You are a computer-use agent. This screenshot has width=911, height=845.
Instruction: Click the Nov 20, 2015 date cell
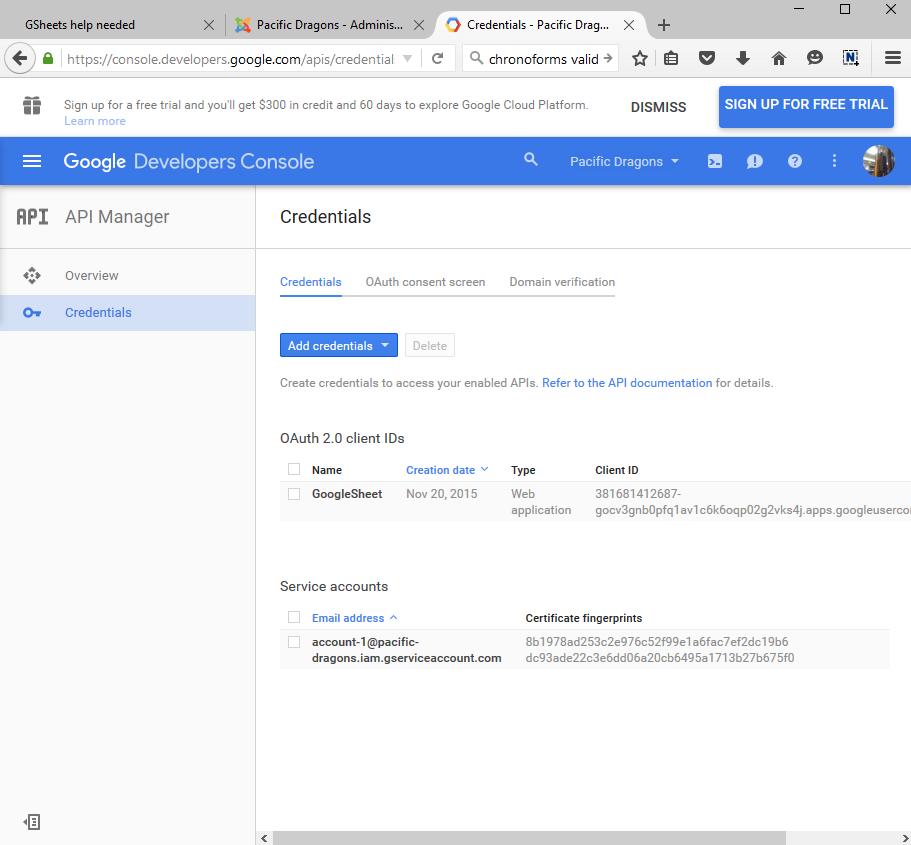point(442,494)
